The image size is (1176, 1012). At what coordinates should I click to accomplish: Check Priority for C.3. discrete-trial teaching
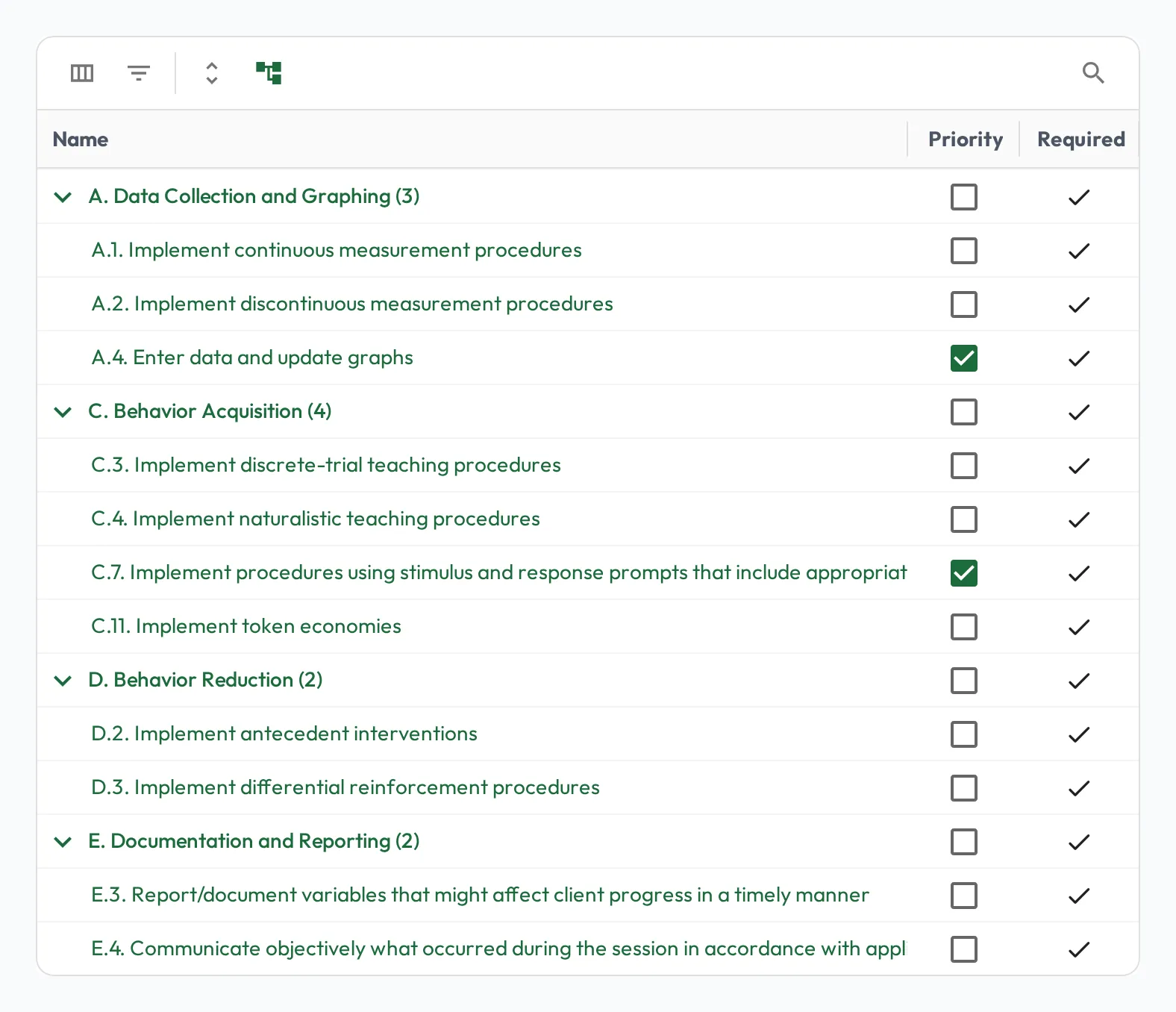[964, 466]
